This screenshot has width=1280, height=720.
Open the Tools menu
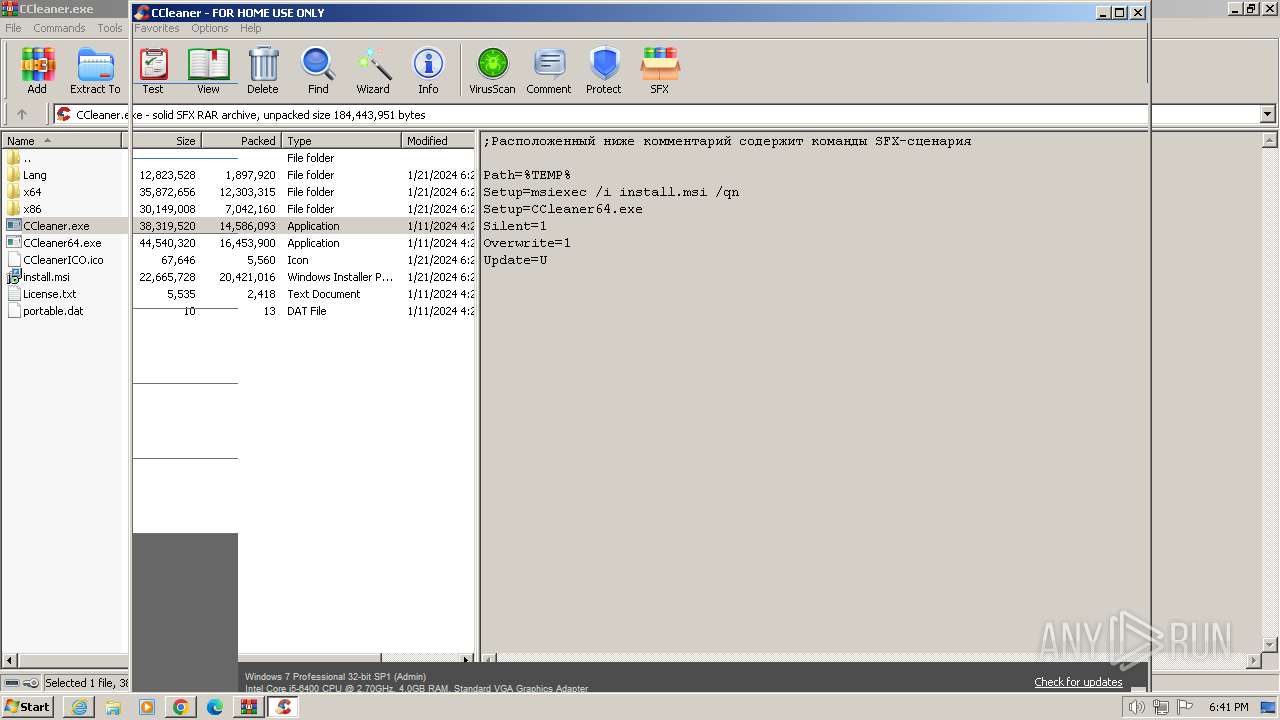110,28
